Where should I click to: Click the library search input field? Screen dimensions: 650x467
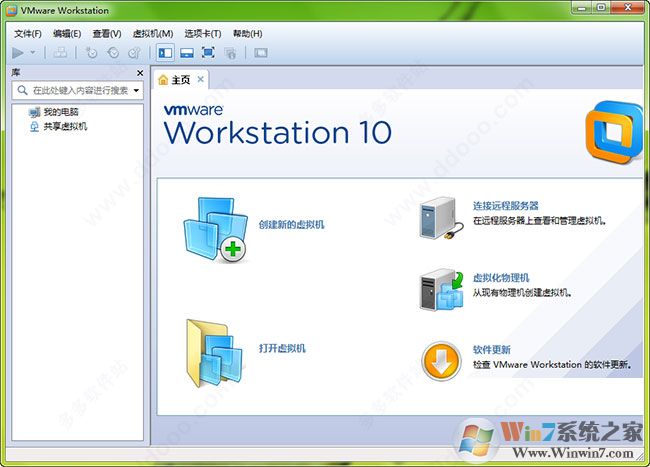[78, 90]
